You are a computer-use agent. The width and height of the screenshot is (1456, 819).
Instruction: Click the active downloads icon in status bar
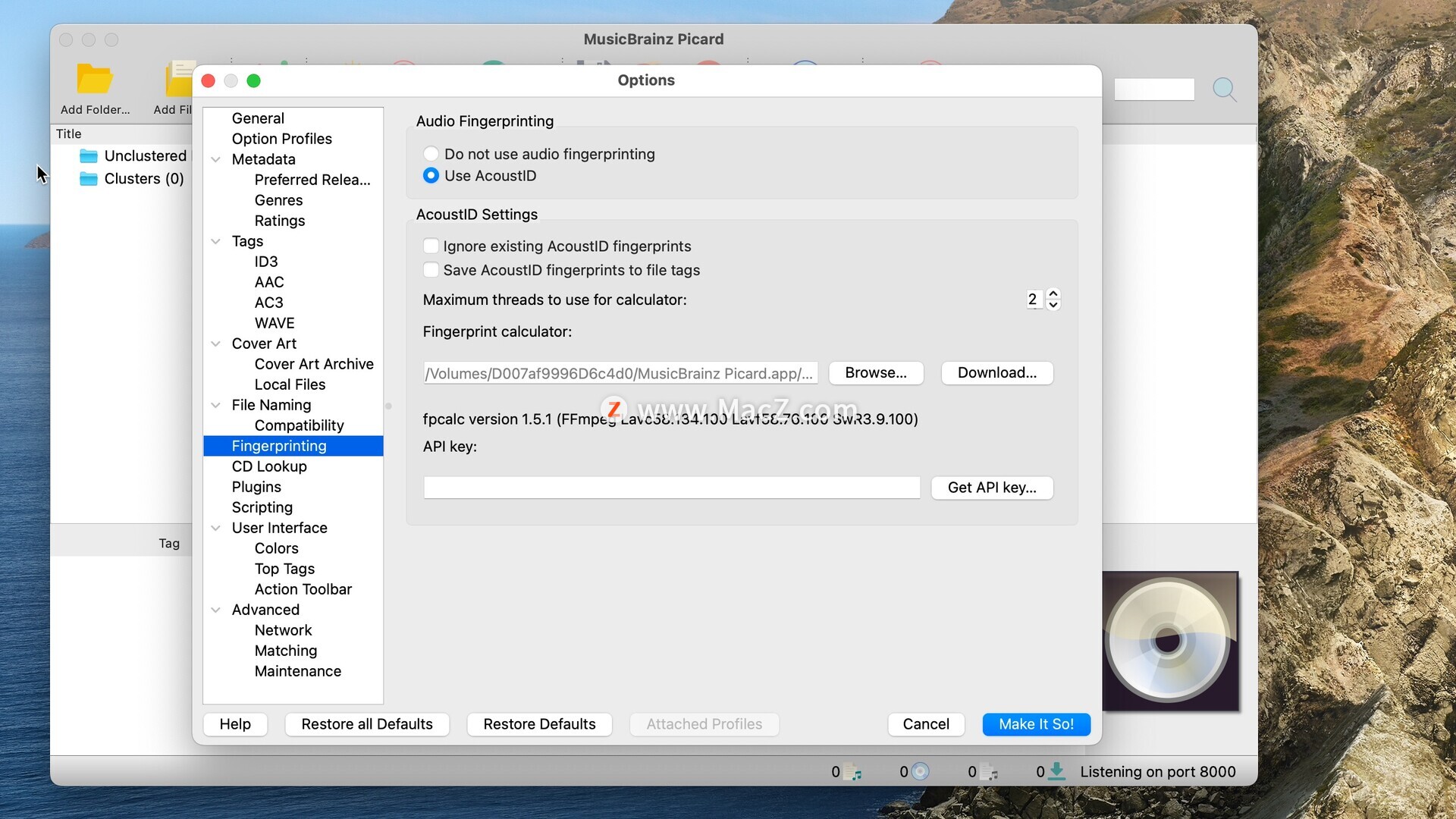pyautogui.click(x=1056, y=772)
